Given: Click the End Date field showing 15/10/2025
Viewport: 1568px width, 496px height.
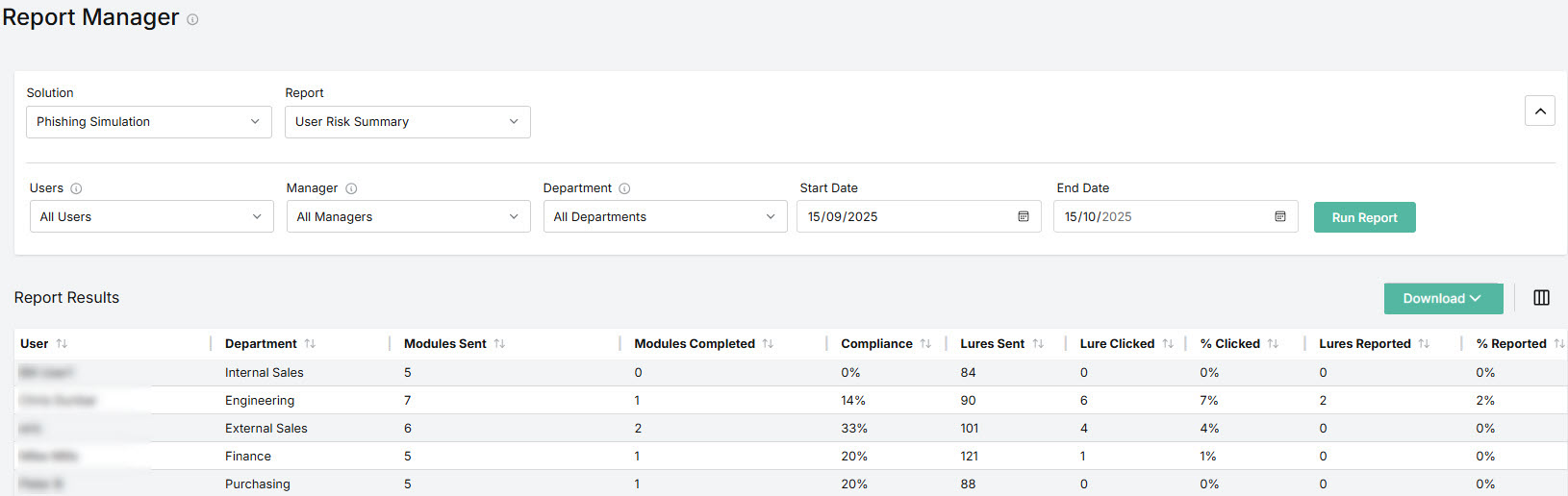Looking at the screenshot, I should (1176, 216).
